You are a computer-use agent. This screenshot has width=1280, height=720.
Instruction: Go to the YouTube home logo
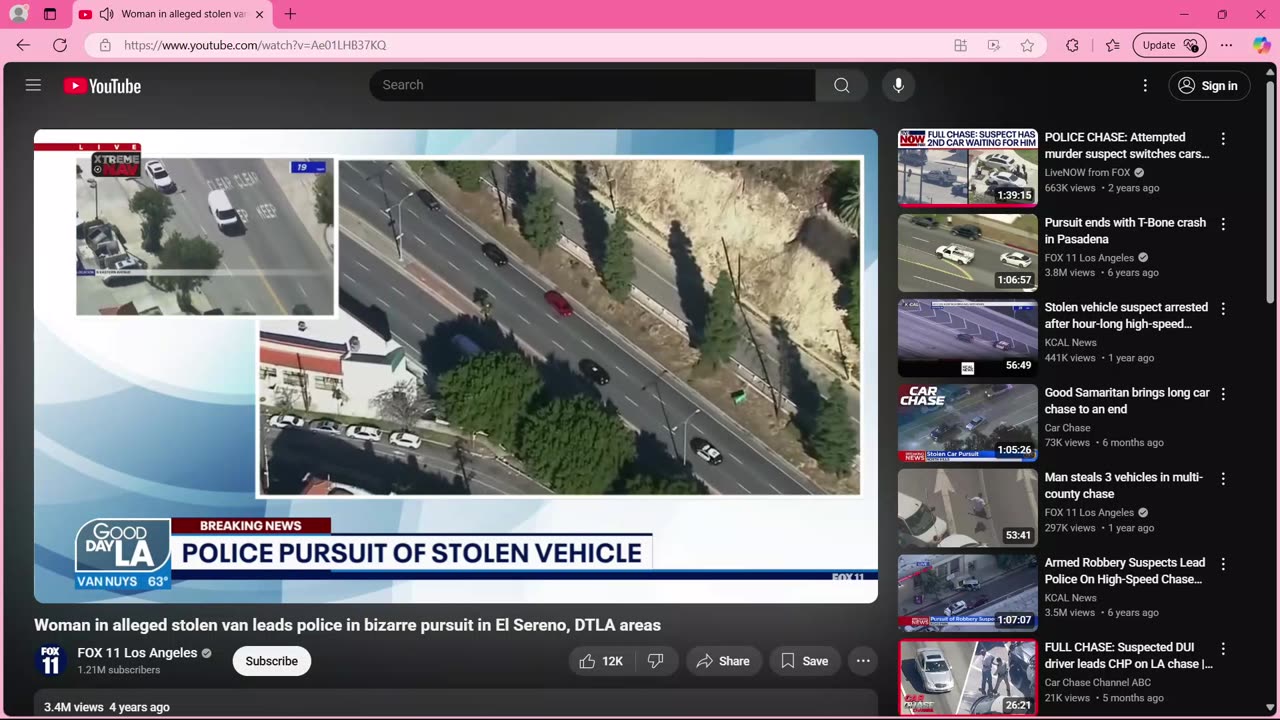coord(102,86)
